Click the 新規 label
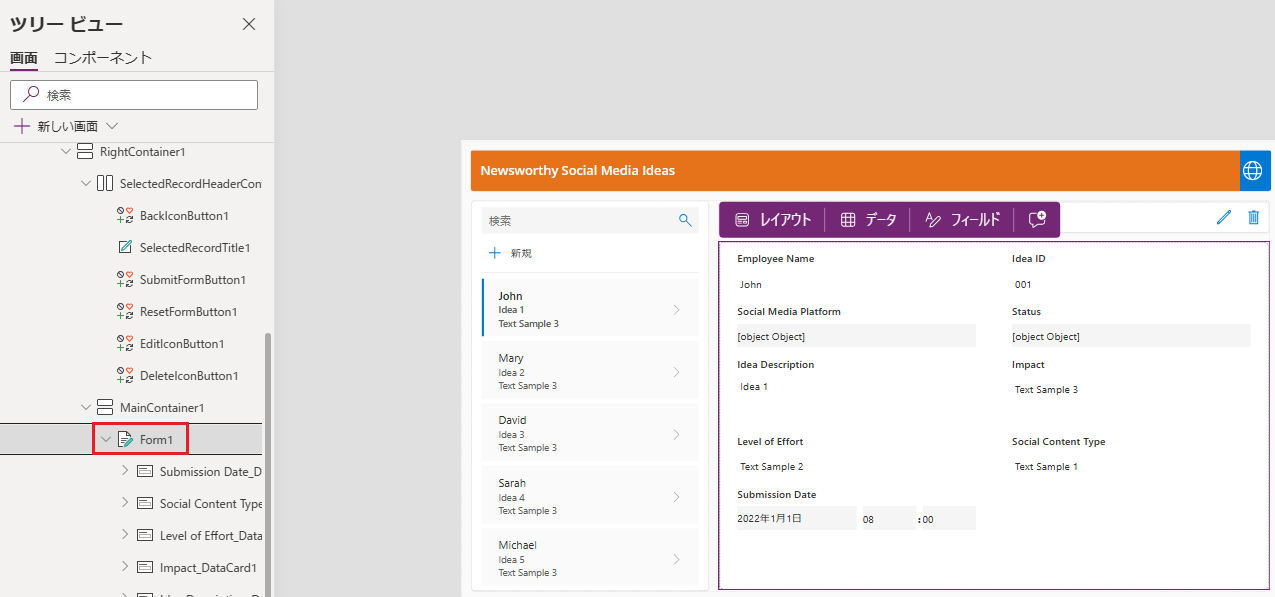The image size is (1275, 597). pos(521,254)
